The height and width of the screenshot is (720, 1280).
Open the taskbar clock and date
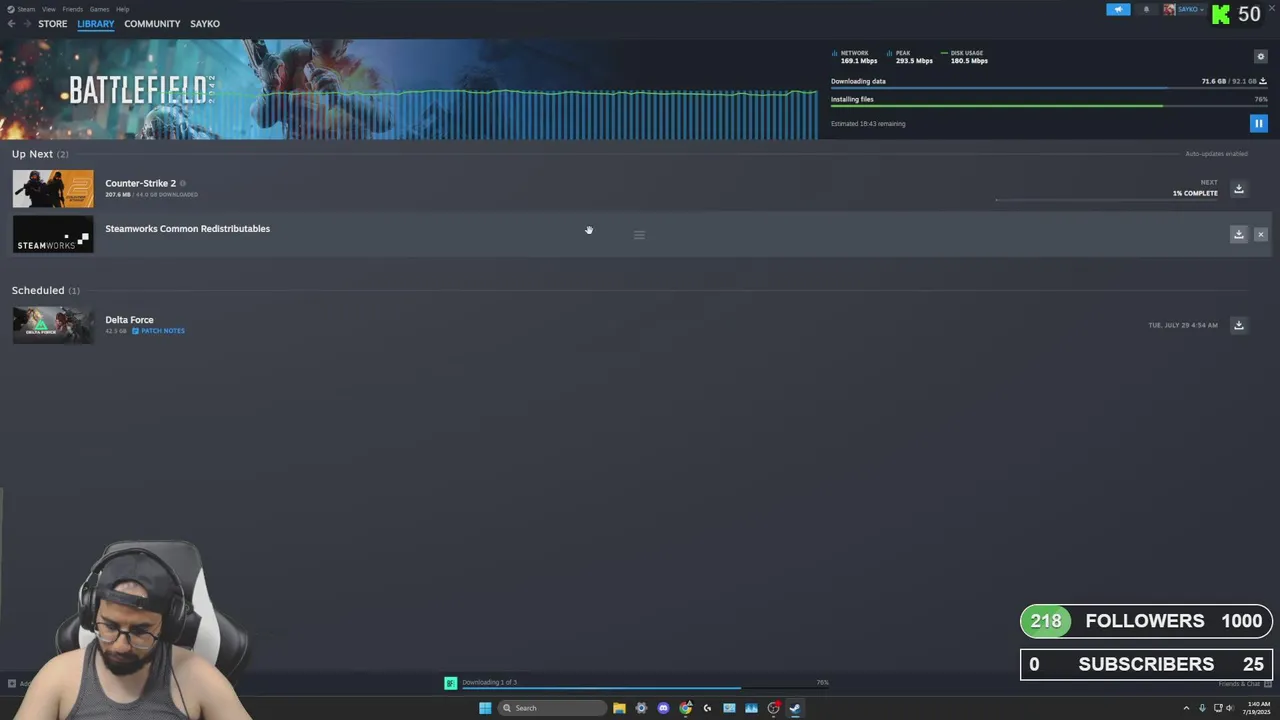[x=1256, y=708]
